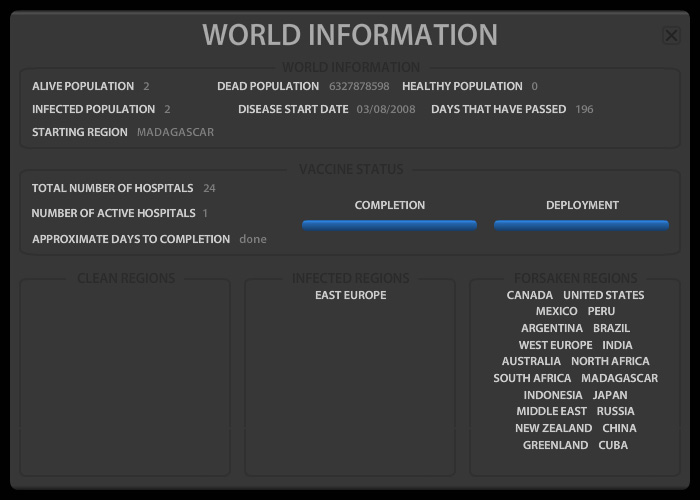Select West Europe in Forsaken Regions
700x500 pixels.
click(x=555, y=345)
